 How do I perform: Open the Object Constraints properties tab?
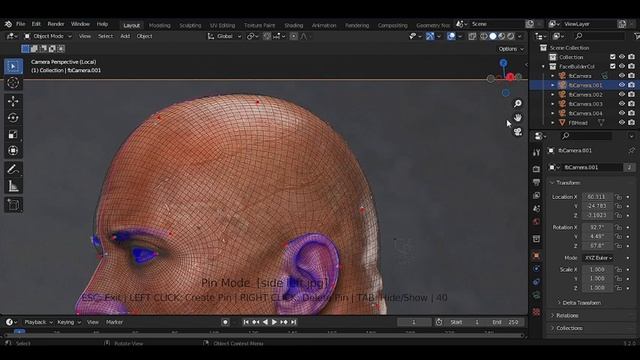coord(536,282)
